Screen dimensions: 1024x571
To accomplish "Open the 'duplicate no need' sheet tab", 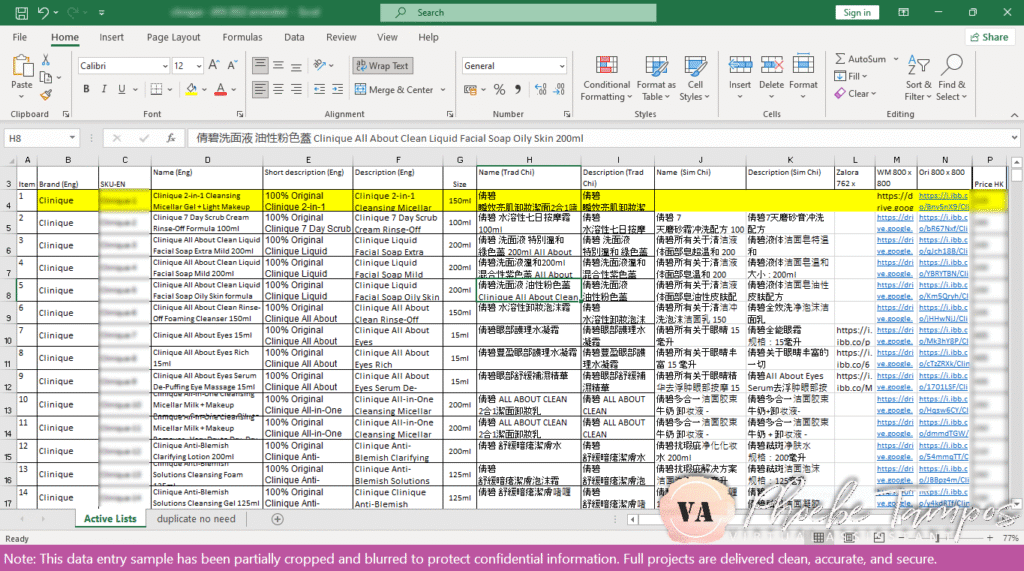I will point(196,519).
